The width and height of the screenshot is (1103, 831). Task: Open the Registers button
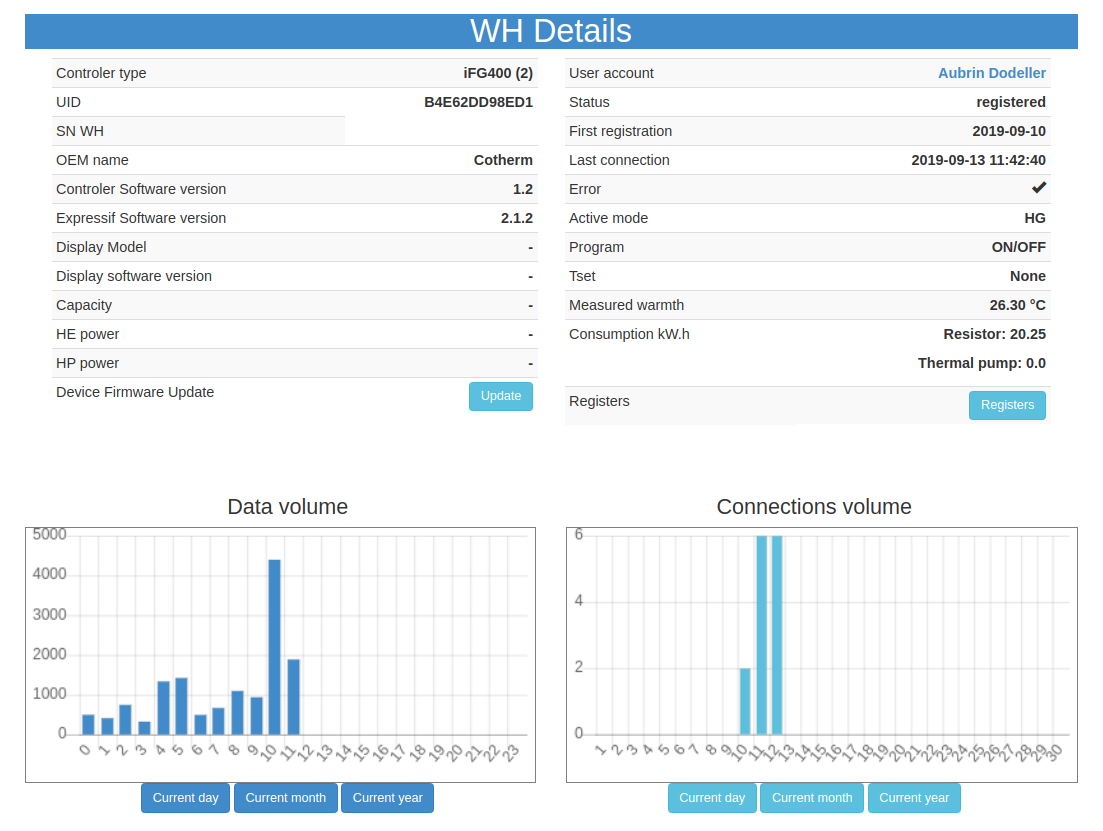1006,405
